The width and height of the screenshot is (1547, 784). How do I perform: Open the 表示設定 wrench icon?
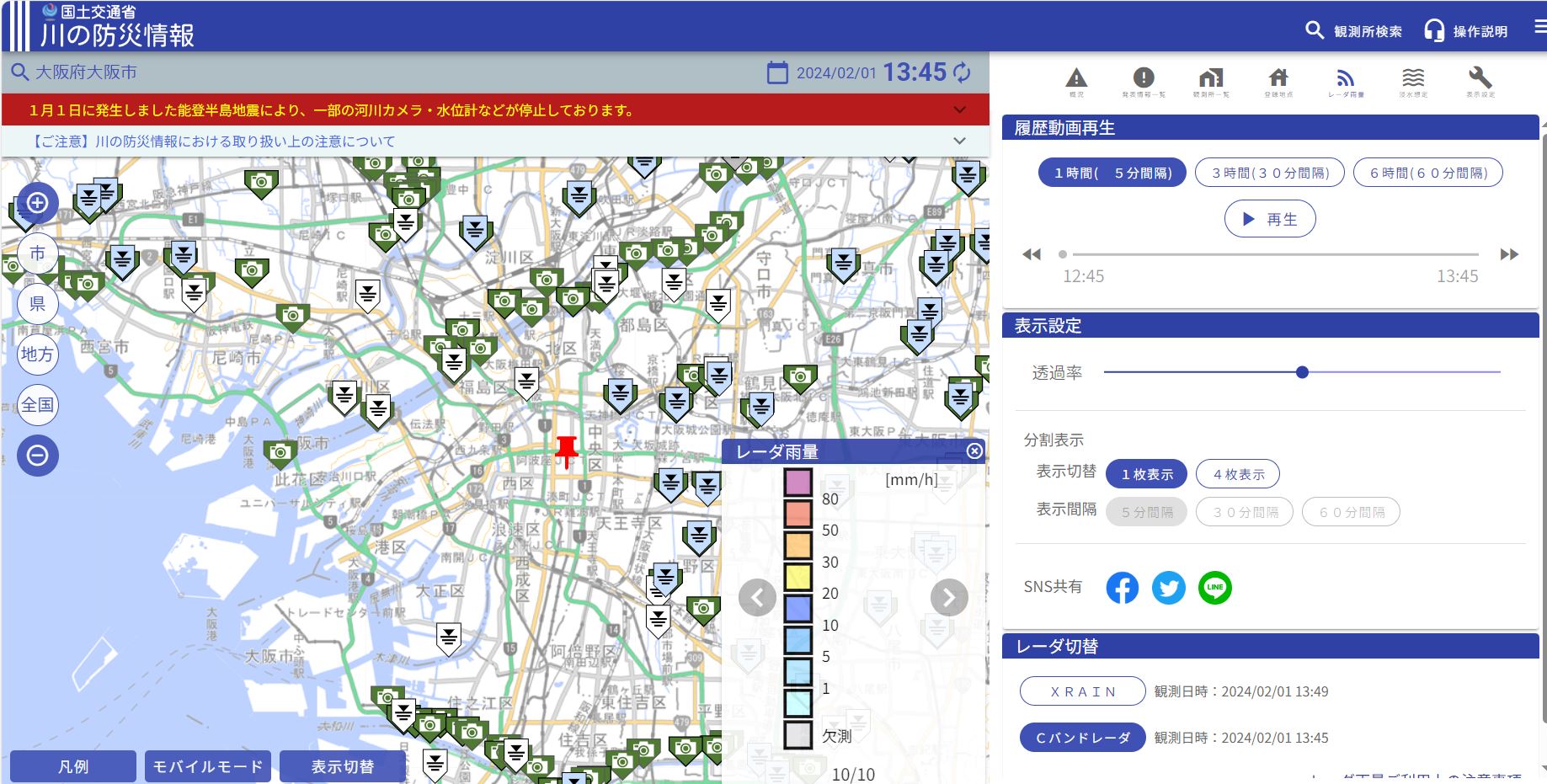click(1480, 80)
